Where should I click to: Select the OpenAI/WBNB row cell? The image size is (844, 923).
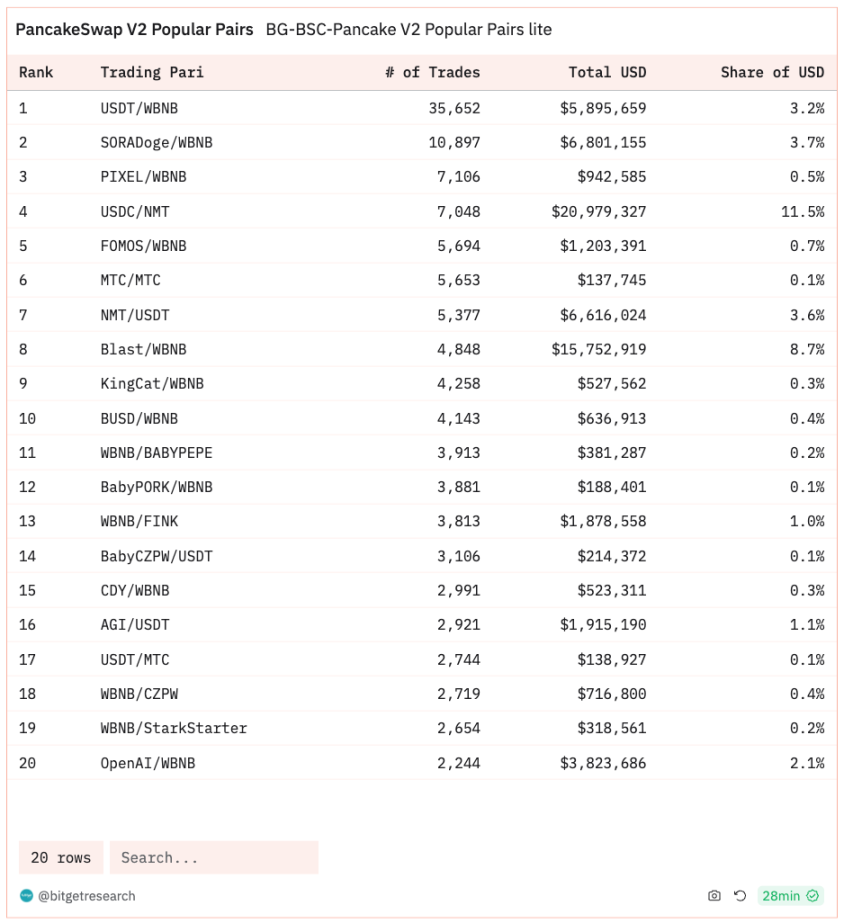pyautogui.click(x=148, y=763)
